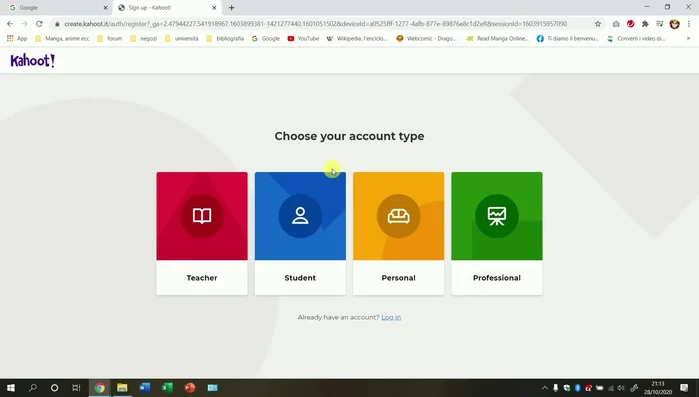Viewport: 699px width, 397px height.
Task: Open the taskbar clock and date
Action: pyautogui.click(x=658, y=388)
